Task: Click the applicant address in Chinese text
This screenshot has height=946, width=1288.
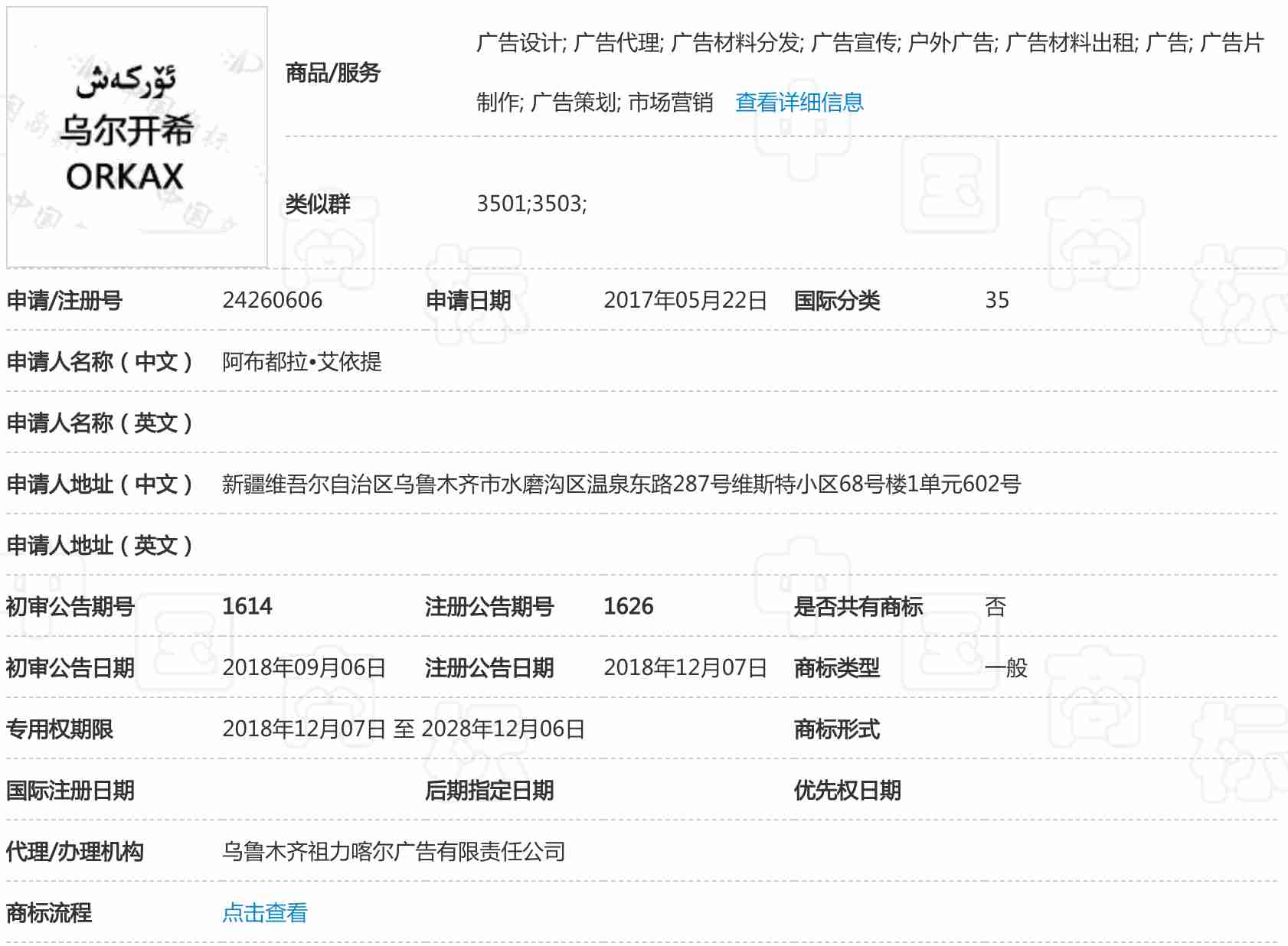Action: 621,484
